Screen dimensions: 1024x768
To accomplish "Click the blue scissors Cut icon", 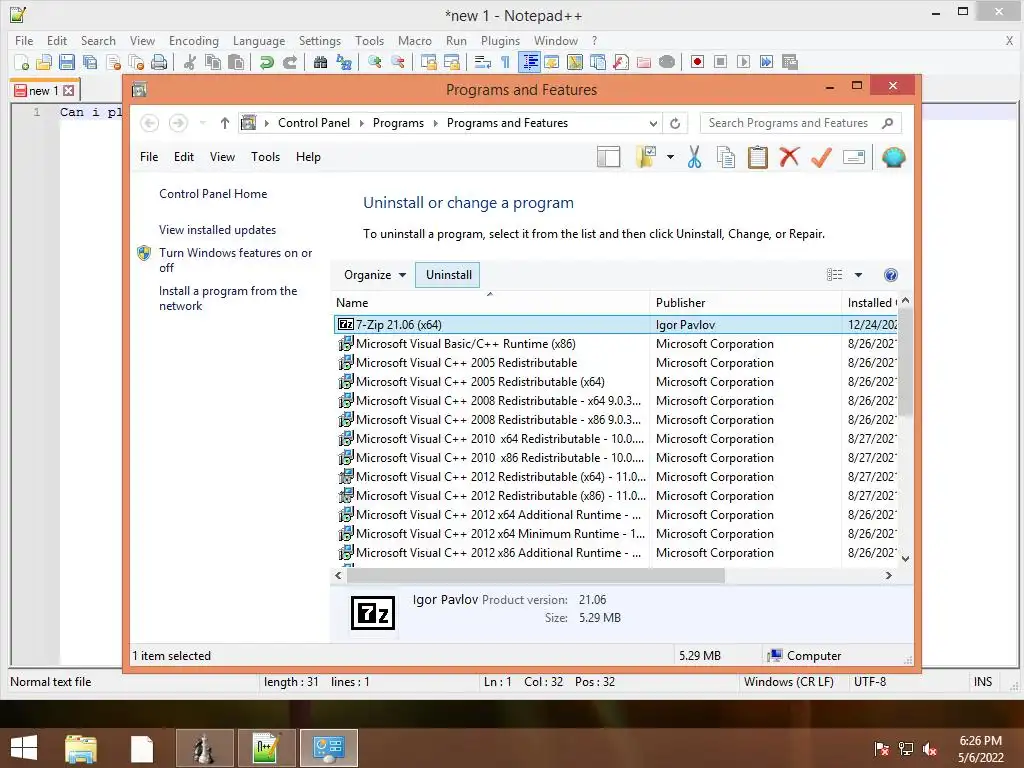I will (694, 157).
